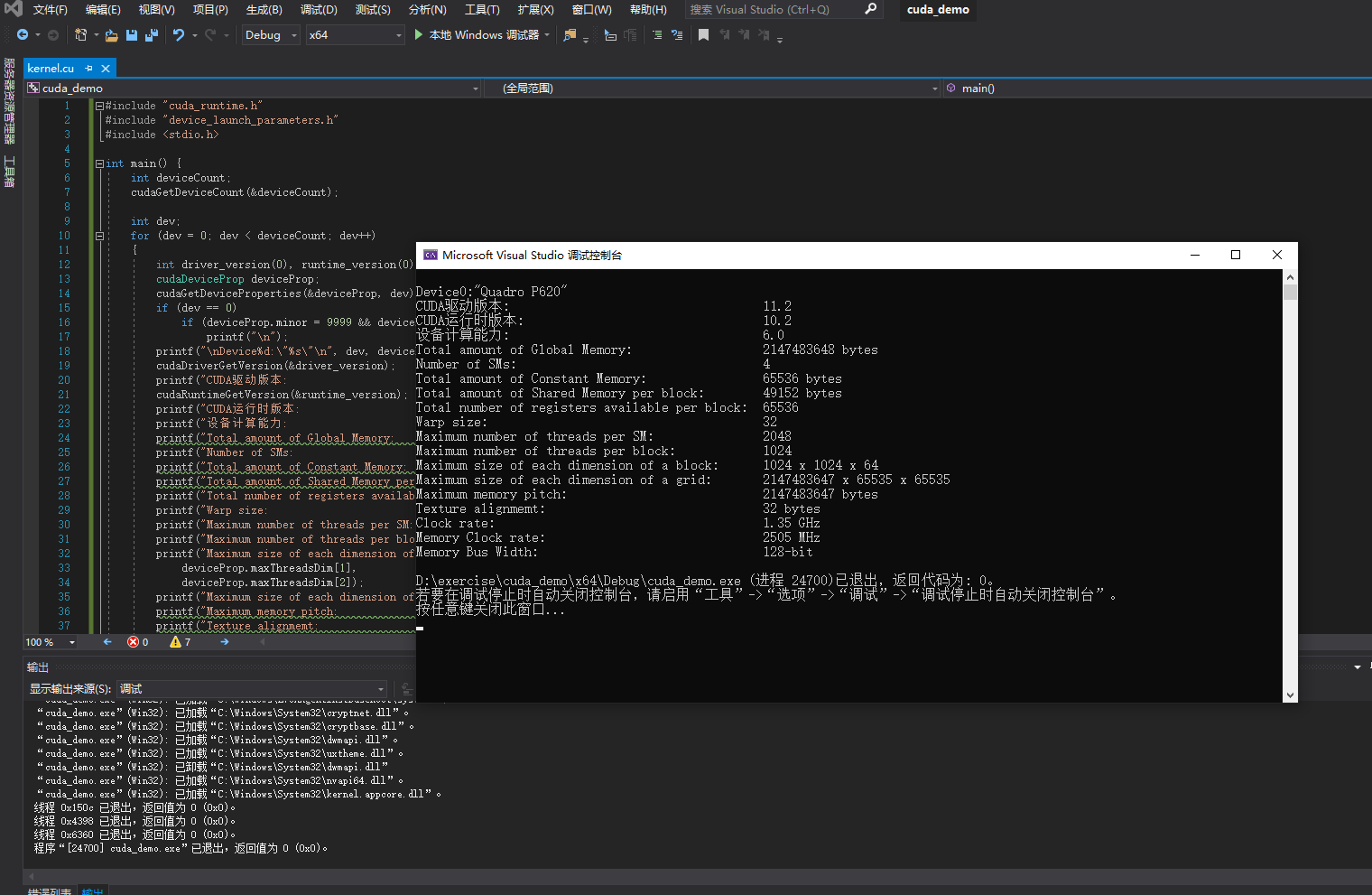Image resolution: width=1372 pixels, height=895 pixels.
Task: Click the Redo icon in the toolbar
Action: [210, 35]
